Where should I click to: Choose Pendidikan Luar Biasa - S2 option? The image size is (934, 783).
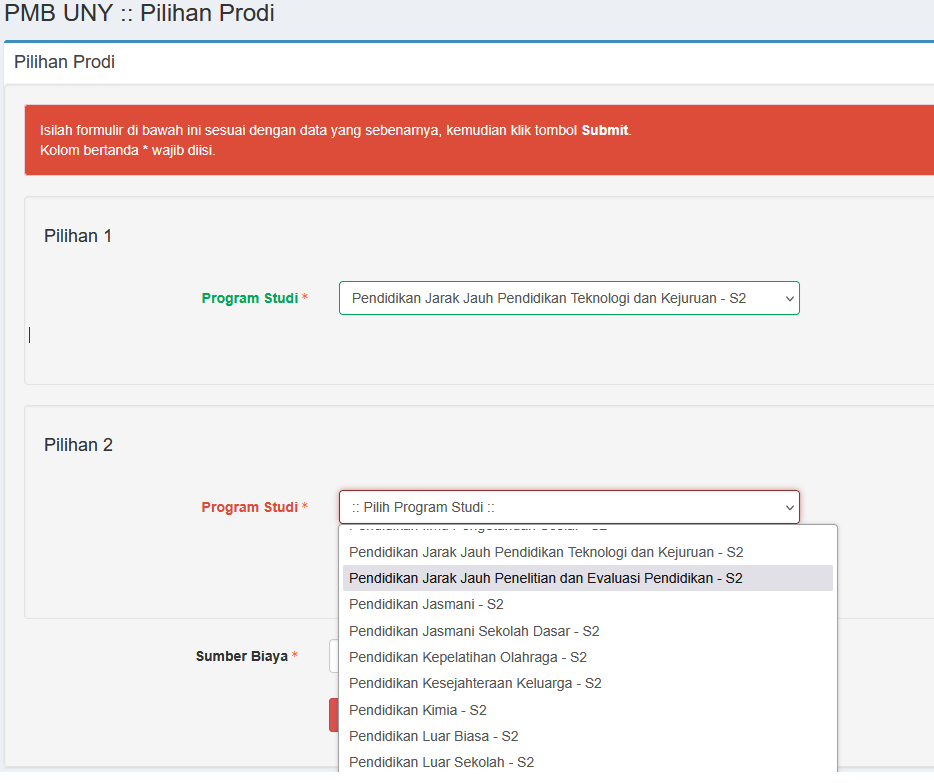pyautogui.click(x=434, y=736)
